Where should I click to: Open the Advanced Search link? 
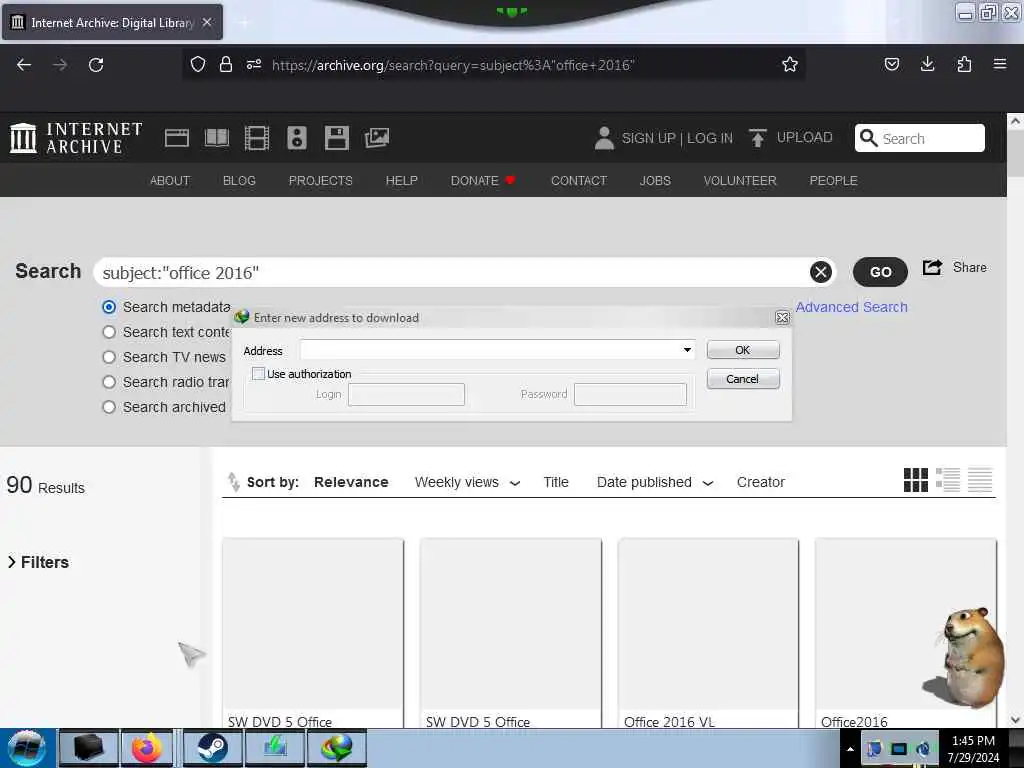pyautogui.click(x=851, y=307)
